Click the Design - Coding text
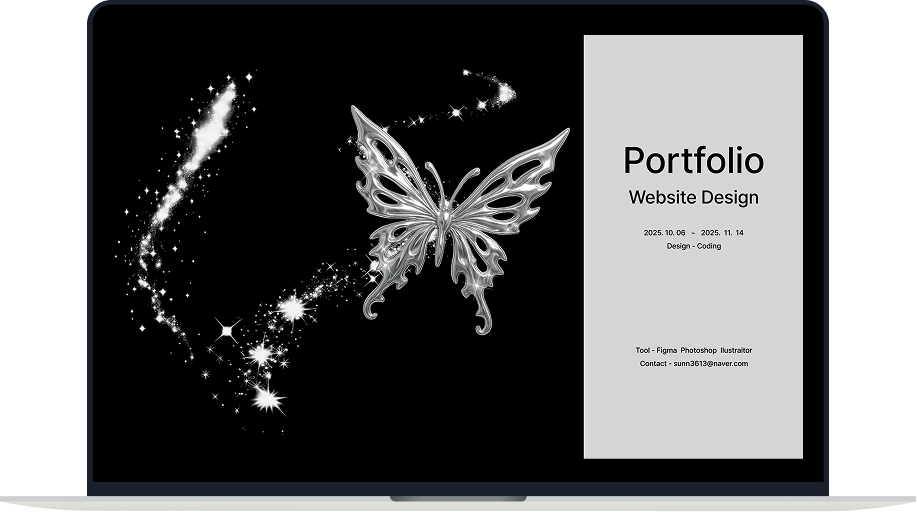The image size is (917, 512). click(693, 246)
